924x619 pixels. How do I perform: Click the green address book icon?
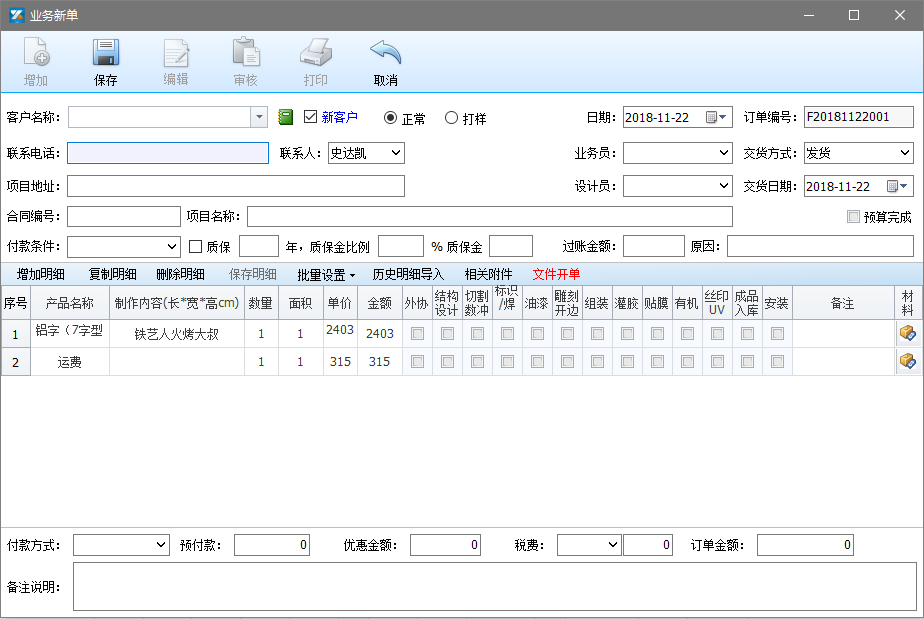(x=285, y=118)
